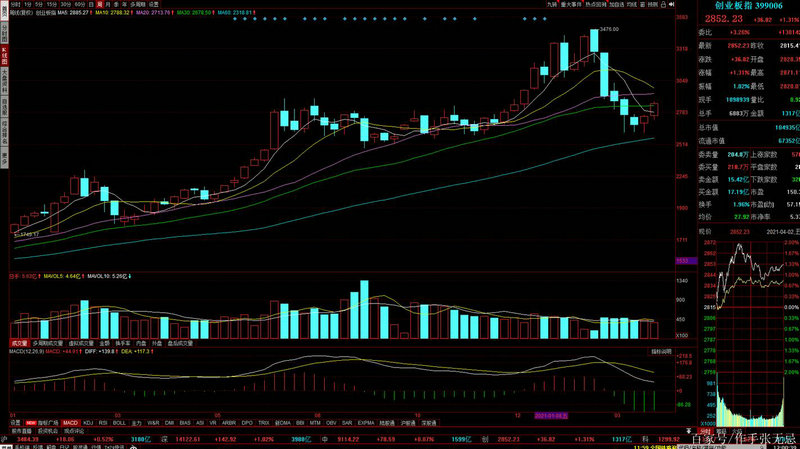
Task: Toggle 重大事件 markers on chart
Action: pos(571,5)
